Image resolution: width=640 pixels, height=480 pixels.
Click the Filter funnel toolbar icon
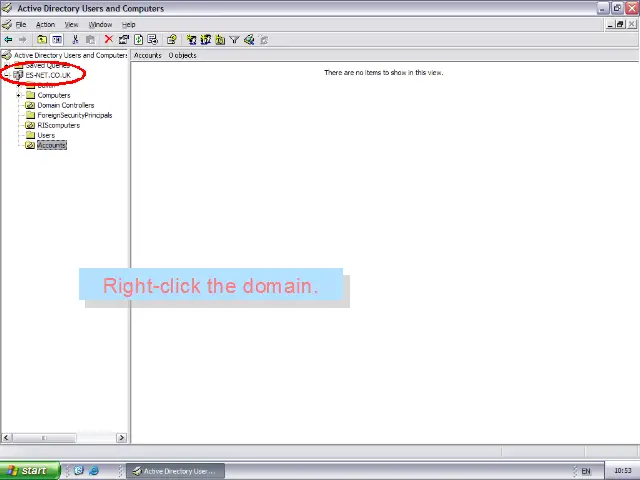pos(234,40)
